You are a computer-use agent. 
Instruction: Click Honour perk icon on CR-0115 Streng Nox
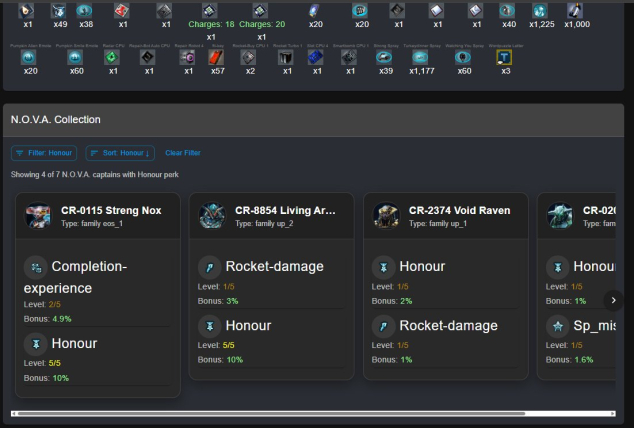(36, 344)
